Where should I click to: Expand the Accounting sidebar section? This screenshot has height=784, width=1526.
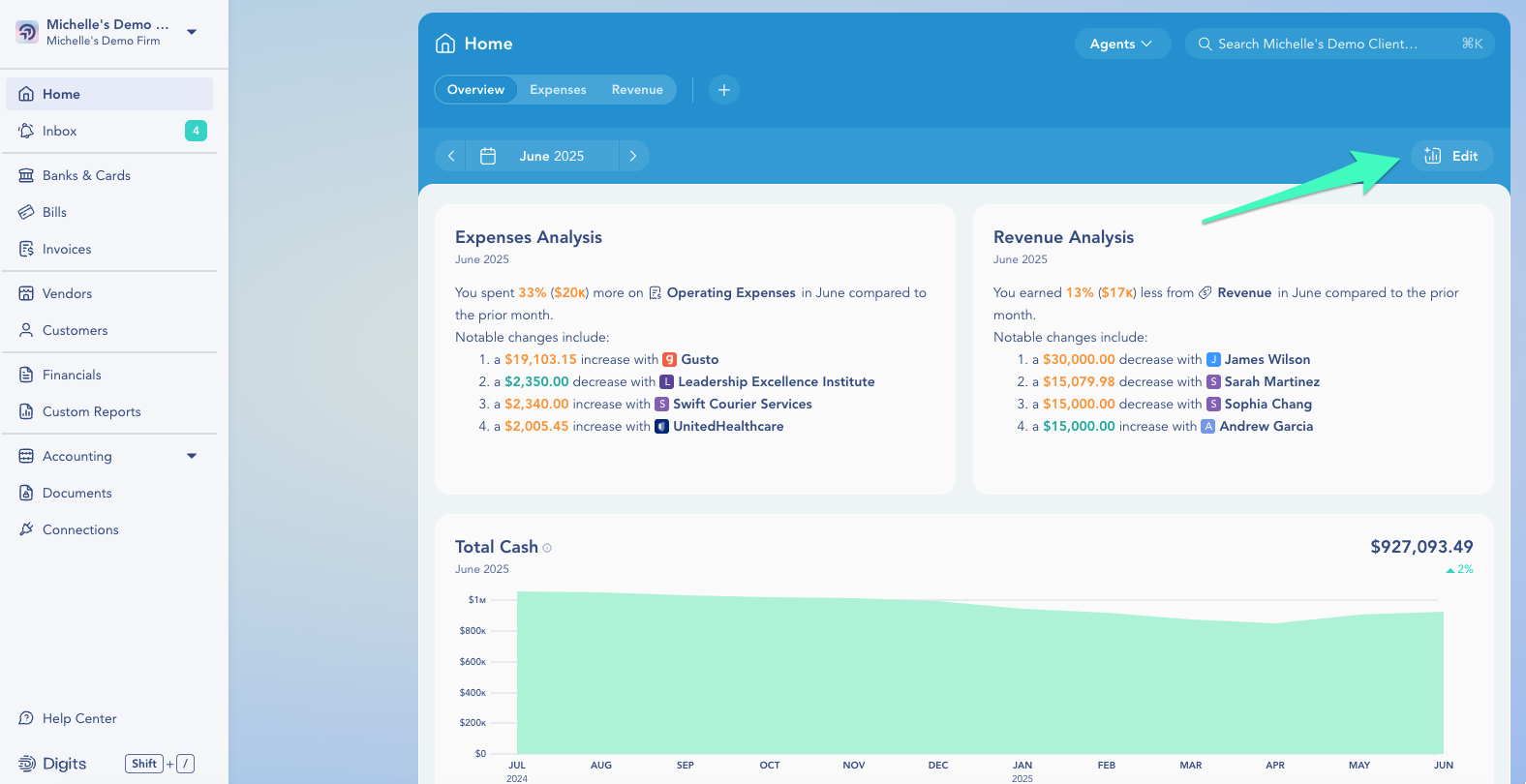pyautogui.click(x=192, y=456)
